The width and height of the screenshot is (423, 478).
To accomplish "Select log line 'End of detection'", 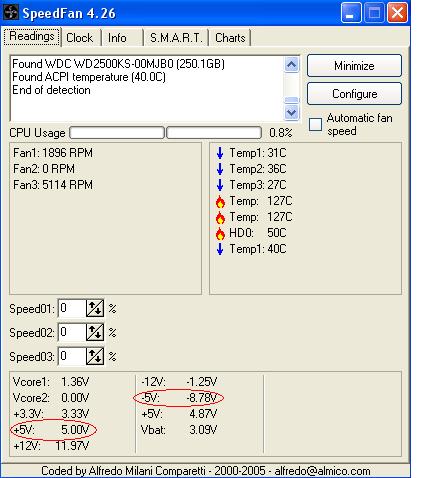I will [x=51, y=90].
